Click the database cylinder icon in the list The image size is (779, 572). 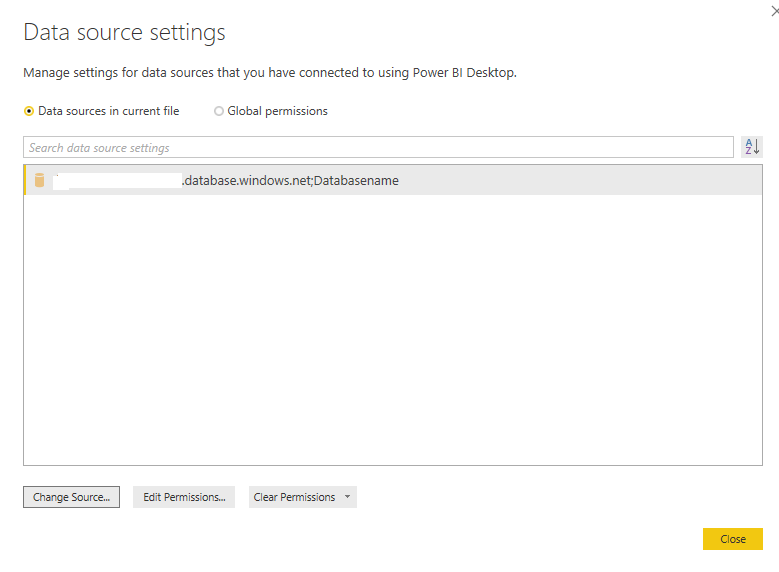click(40, 180)
